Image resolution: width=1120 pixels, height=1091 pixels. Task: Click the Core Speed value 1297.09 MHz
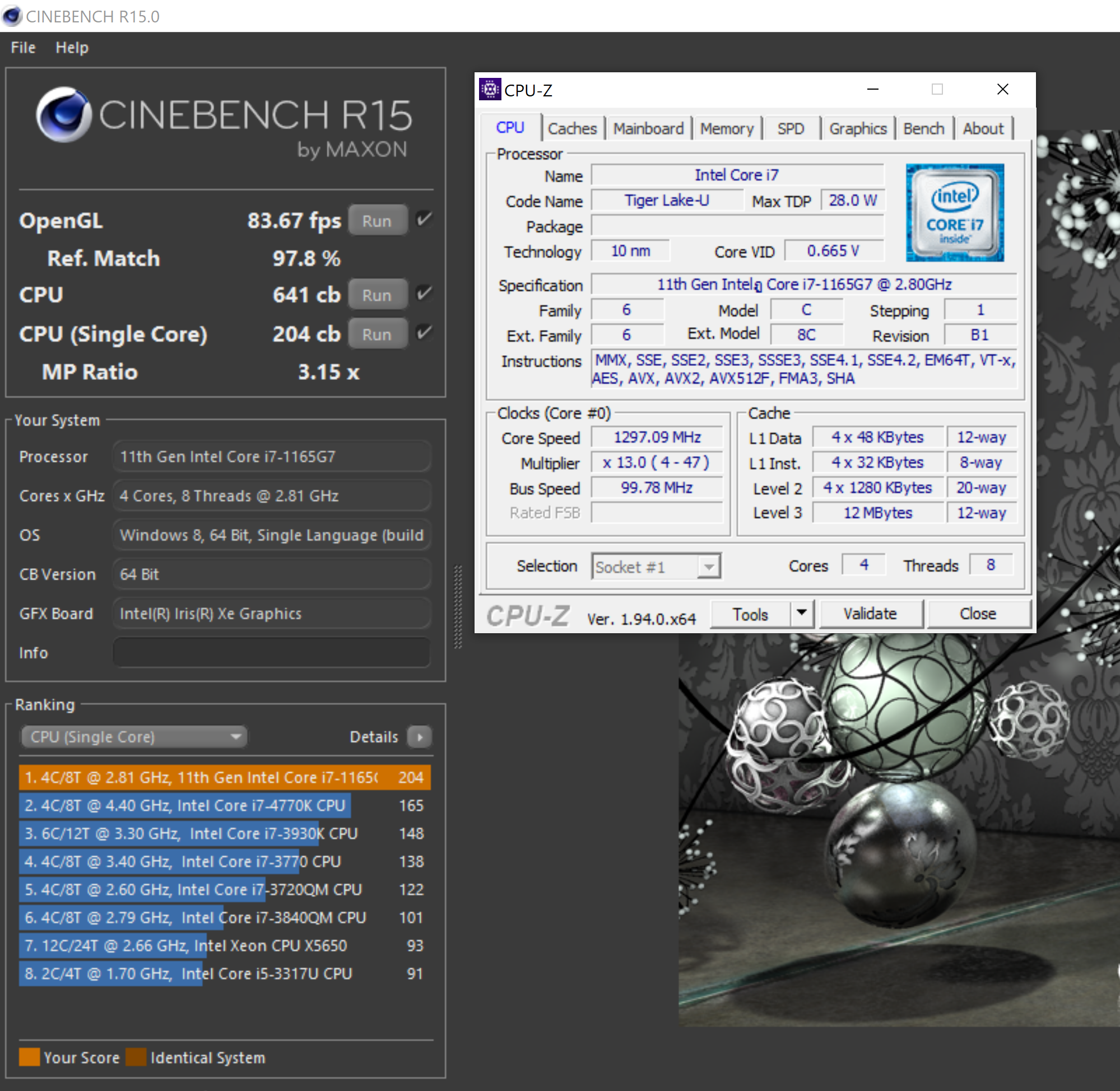point(657,437)
